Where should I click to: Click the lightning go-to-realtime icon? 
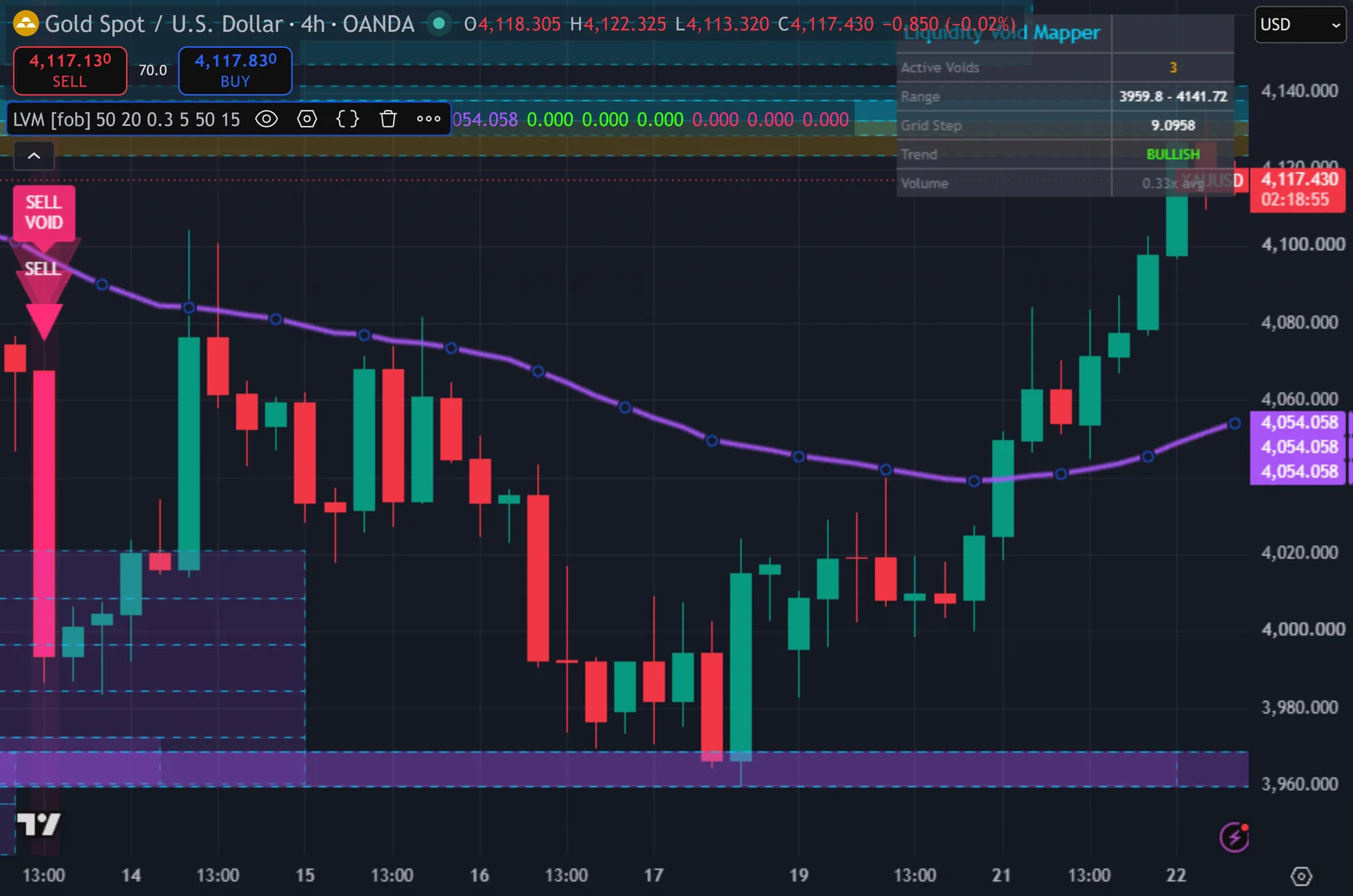(x=1234, y=837)
